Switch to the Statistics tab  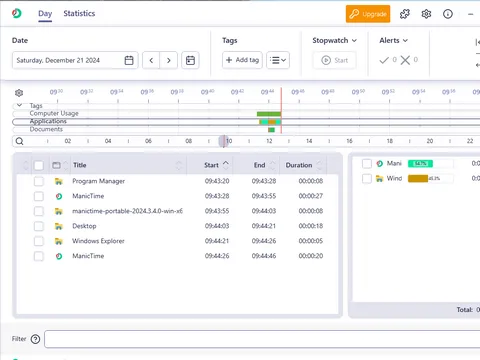tap(79, 14)
